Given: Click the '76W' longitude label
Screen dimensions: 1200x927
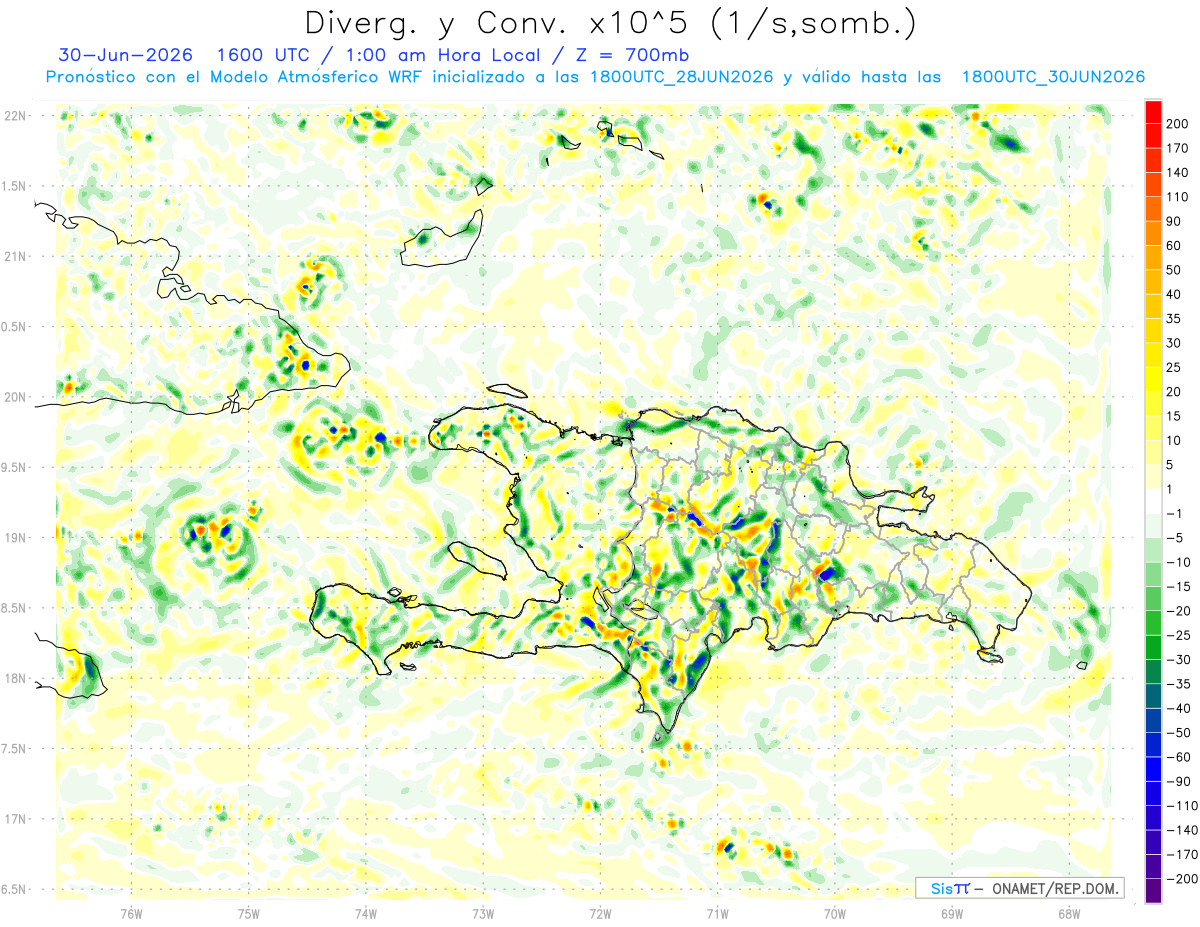Looking at the screenshot, I should point(131,914).
